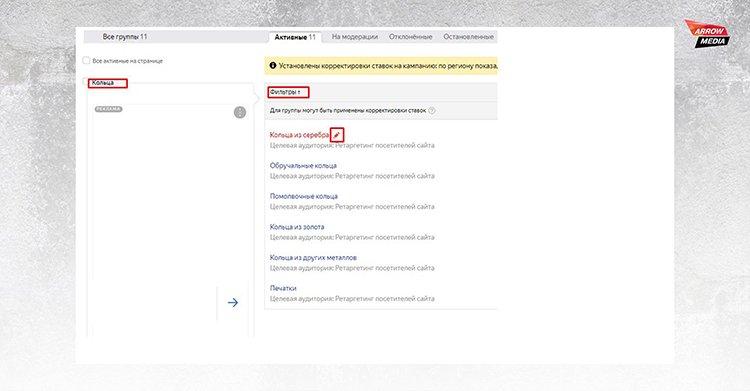Viewport: 750px width, 391px height.
Task: Open the «Помолвочные кольца» filter
Action: [x=304, y=196]
